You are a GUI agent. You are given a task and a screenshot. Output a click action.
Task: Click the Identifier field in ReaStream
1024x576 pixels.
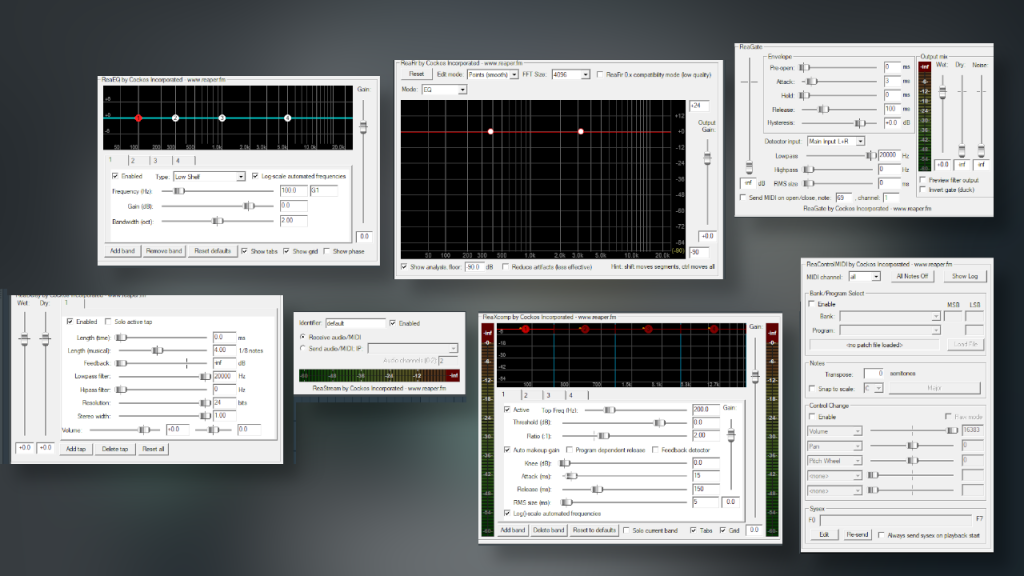pos(355,323)
